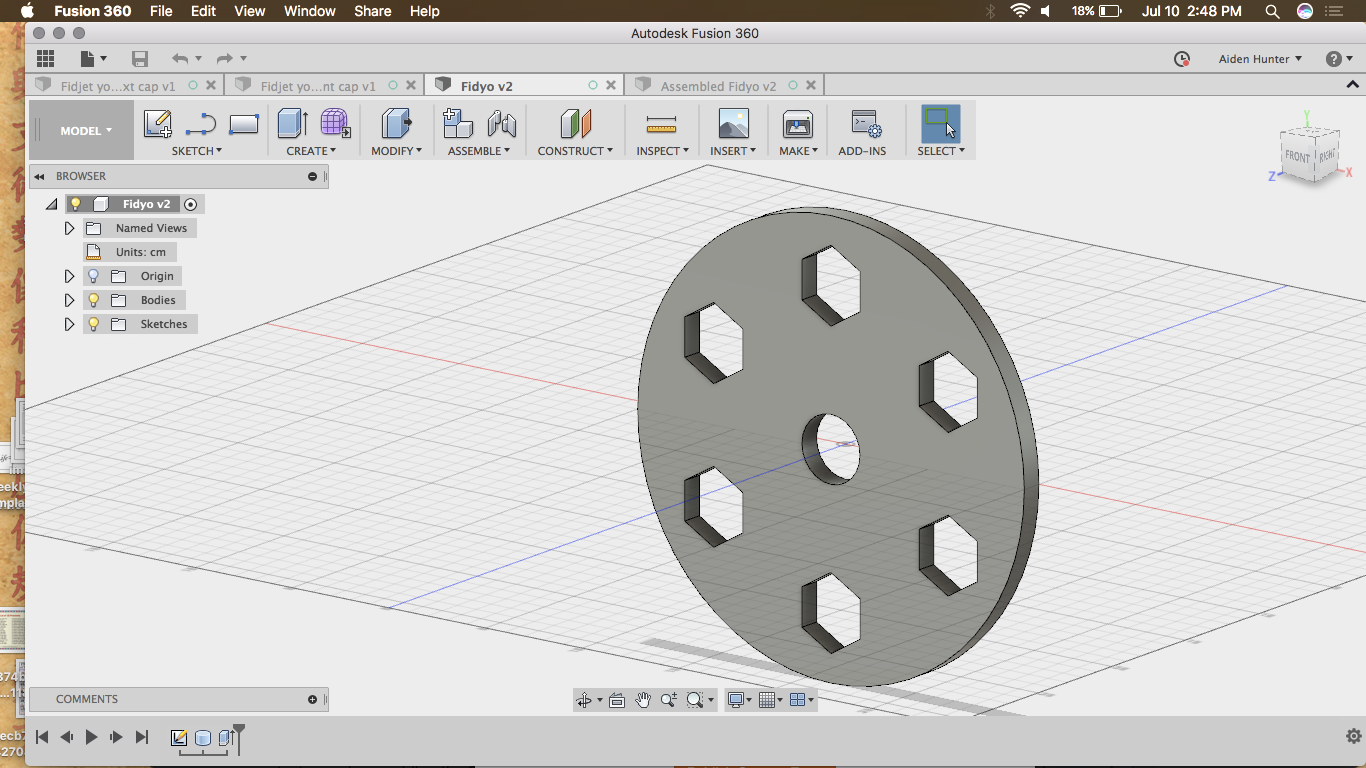
Task: Click the extrude feature in timeline
Action: coord(227,738)
